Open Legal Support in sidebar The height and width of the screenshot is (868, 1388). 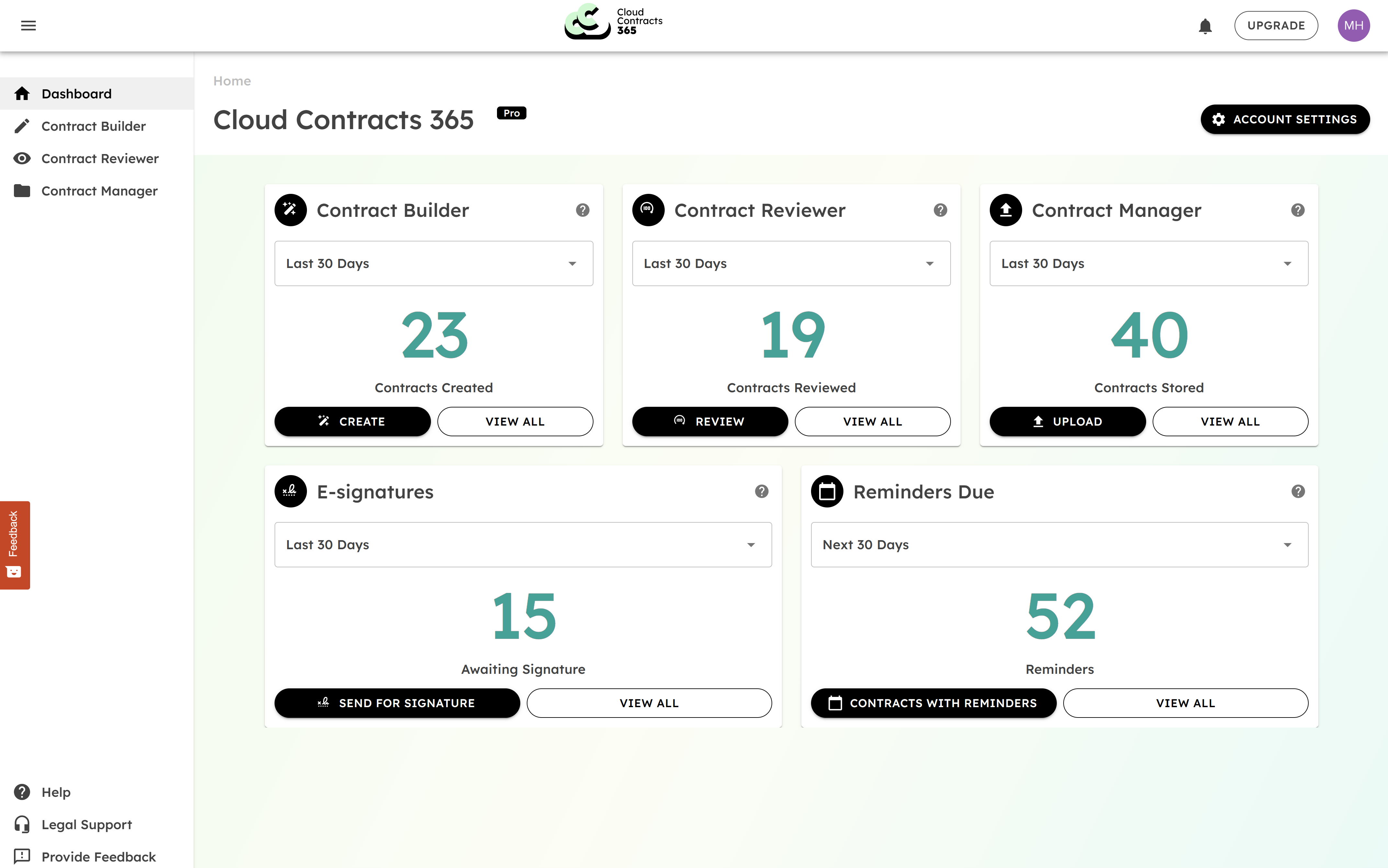click(87, 824)
